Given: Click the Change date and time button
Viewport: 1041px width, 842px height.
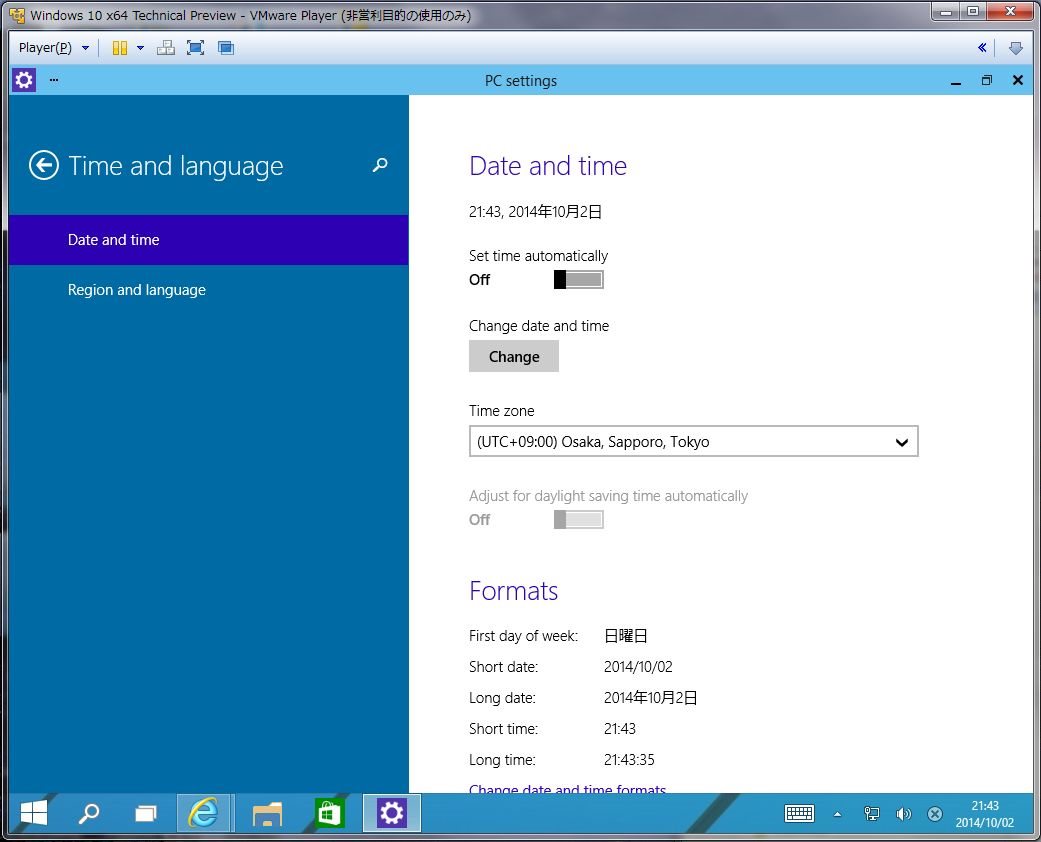Looking at the screenshot, I should pyautogui.click(x=513, y=356).
